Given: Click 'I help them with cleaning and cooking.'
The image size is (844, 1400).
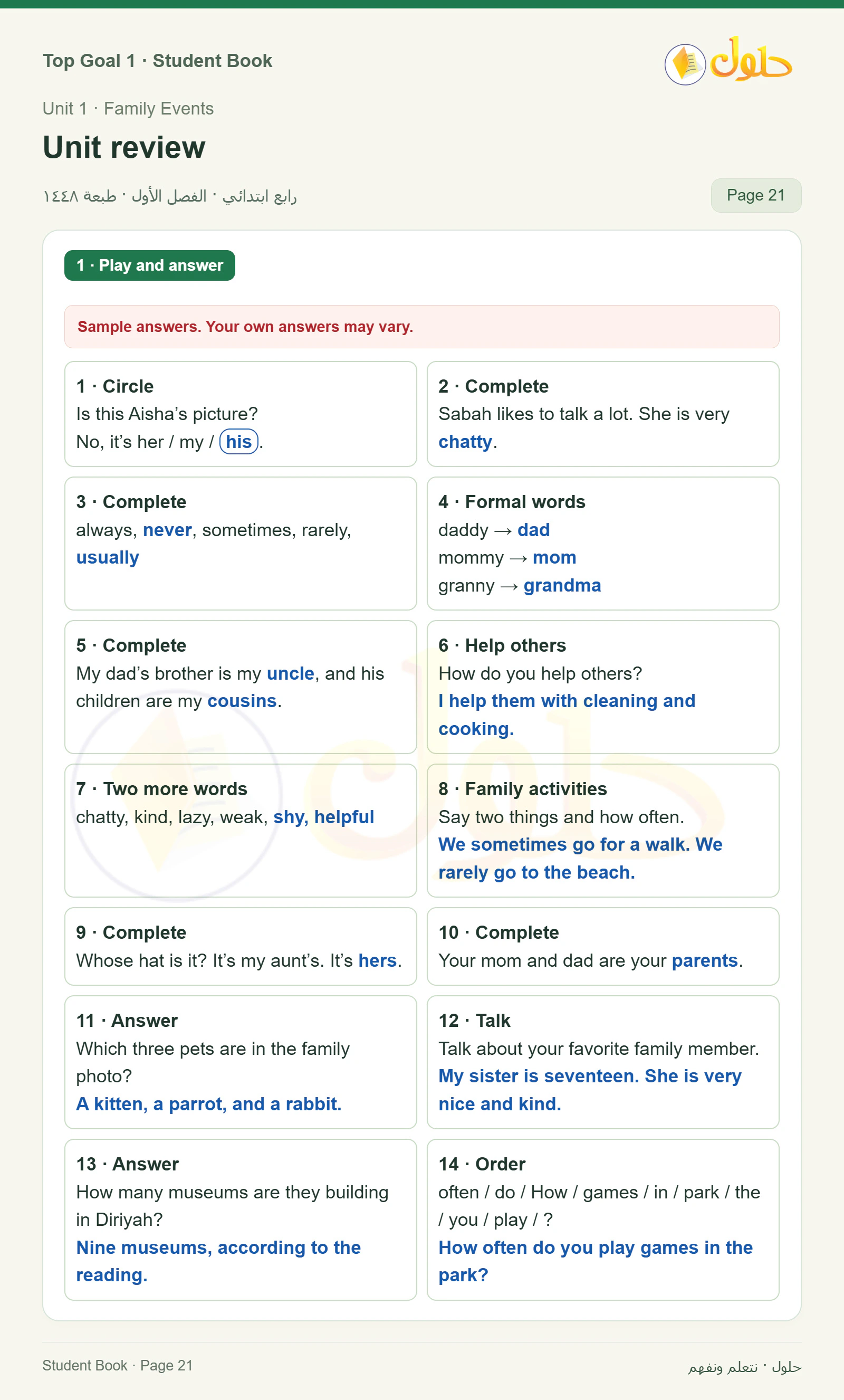Looking at the screenshot, I should coord(567,716).
